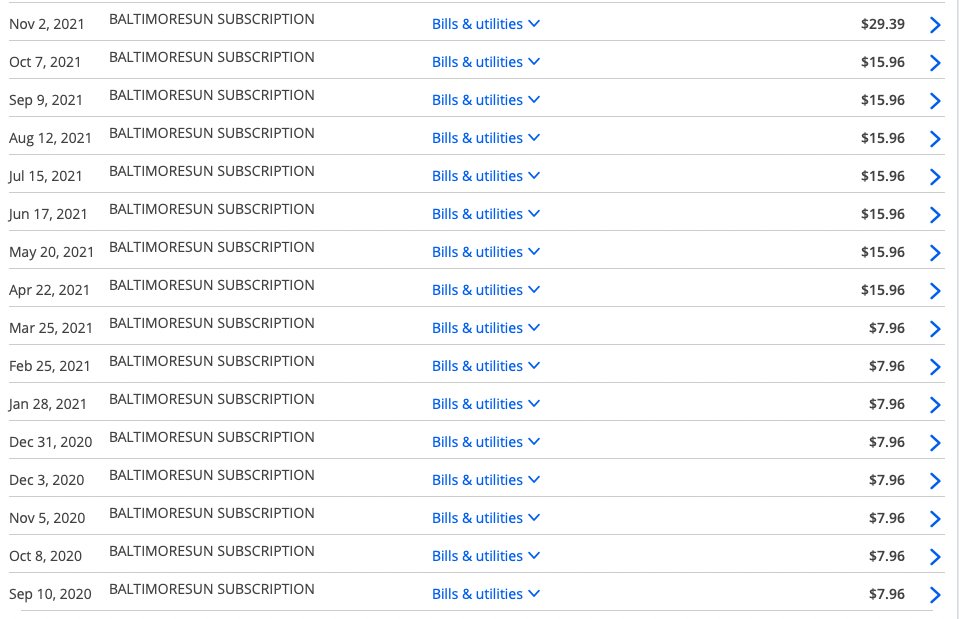Expand Bills & utilities category for Apr 22, 2021
The width and height of the screenshot is (959, 619).
486,289
